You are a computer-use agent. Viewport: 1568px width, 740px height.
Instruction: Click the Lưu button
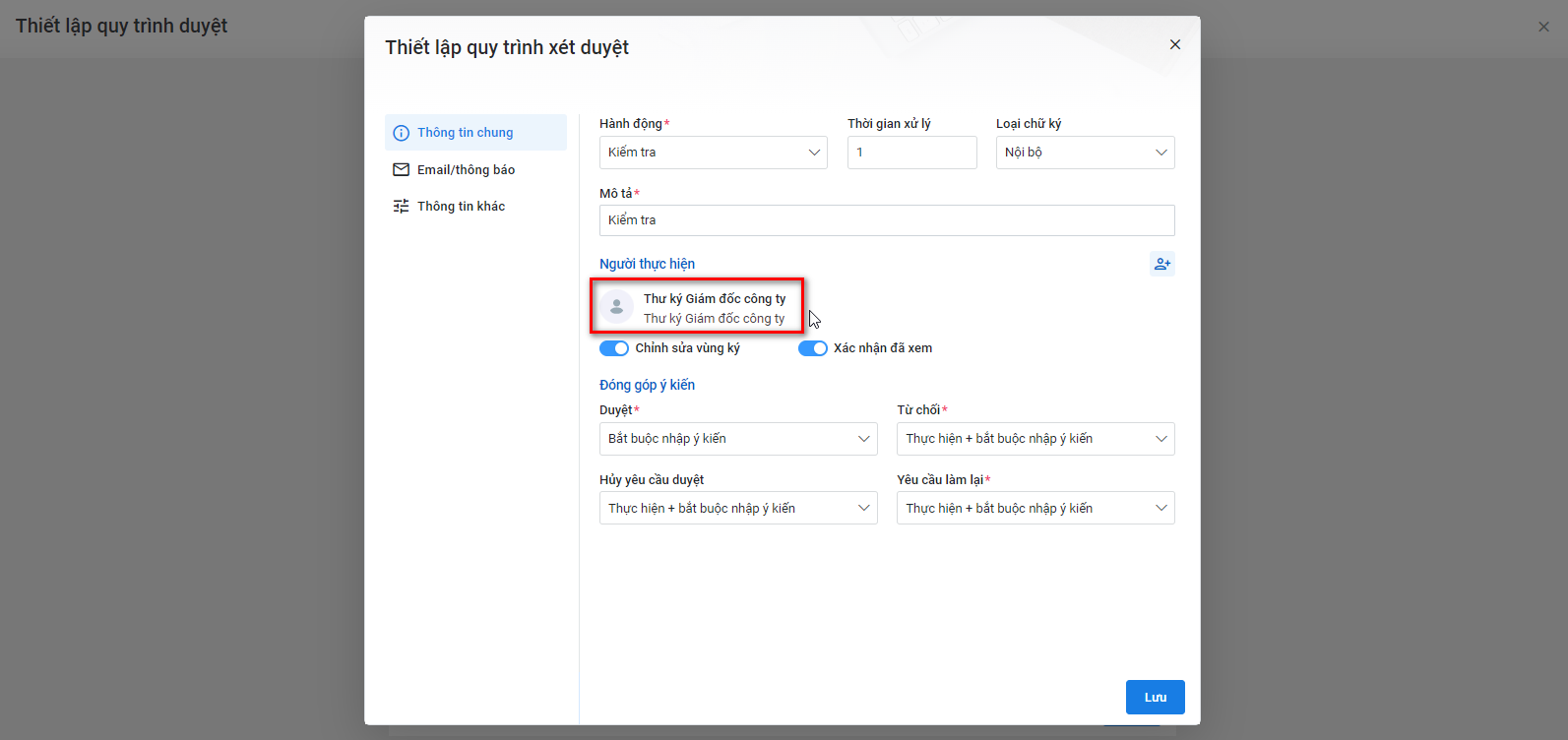click(1156, 697)
